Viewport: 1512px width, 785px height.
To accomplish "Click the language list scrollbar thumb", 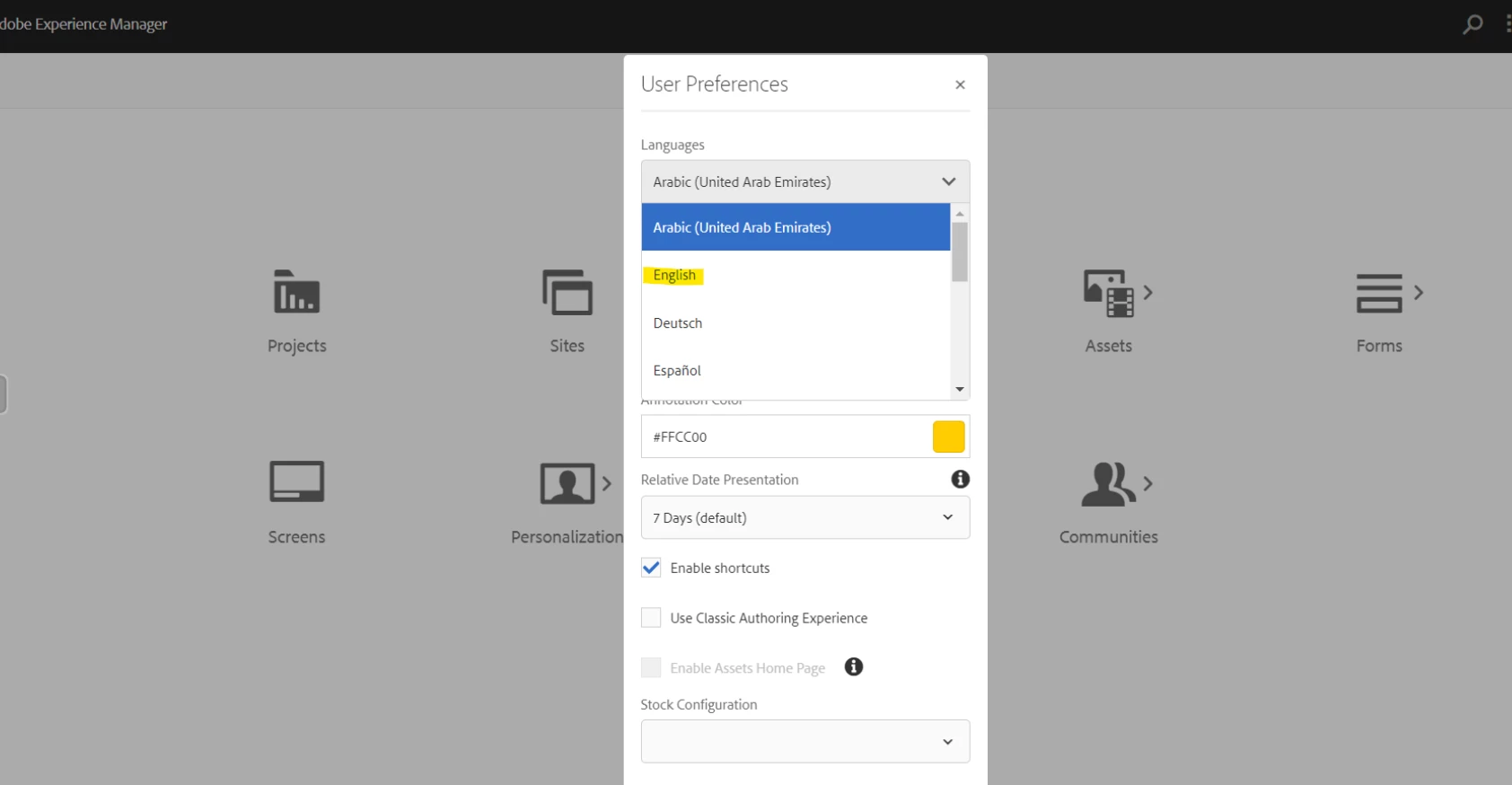I will point(960,252).
